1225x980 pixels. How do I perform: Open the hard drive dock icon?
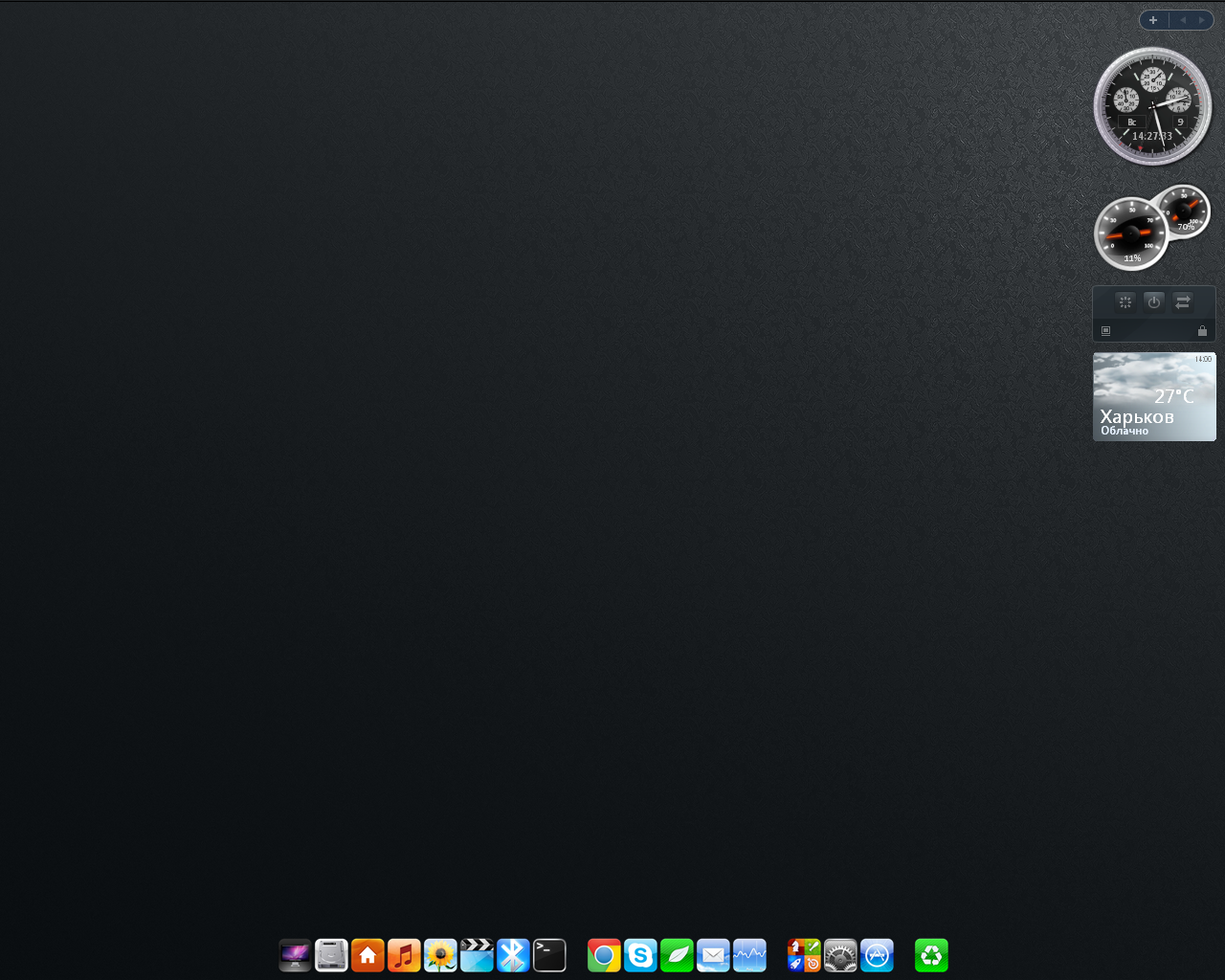[x=331, y=955]
